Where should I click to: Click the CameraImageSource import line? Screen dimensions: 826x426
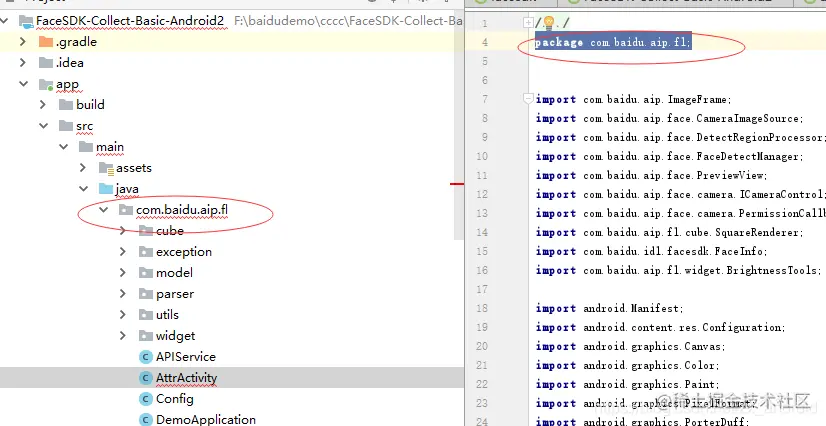(670, 118)
